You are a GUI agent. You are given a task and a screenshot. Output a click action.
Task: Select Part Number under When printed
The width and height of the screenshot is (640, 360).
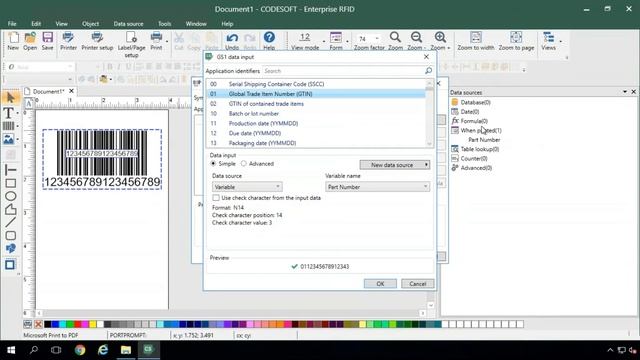click(x=484, y=140)
